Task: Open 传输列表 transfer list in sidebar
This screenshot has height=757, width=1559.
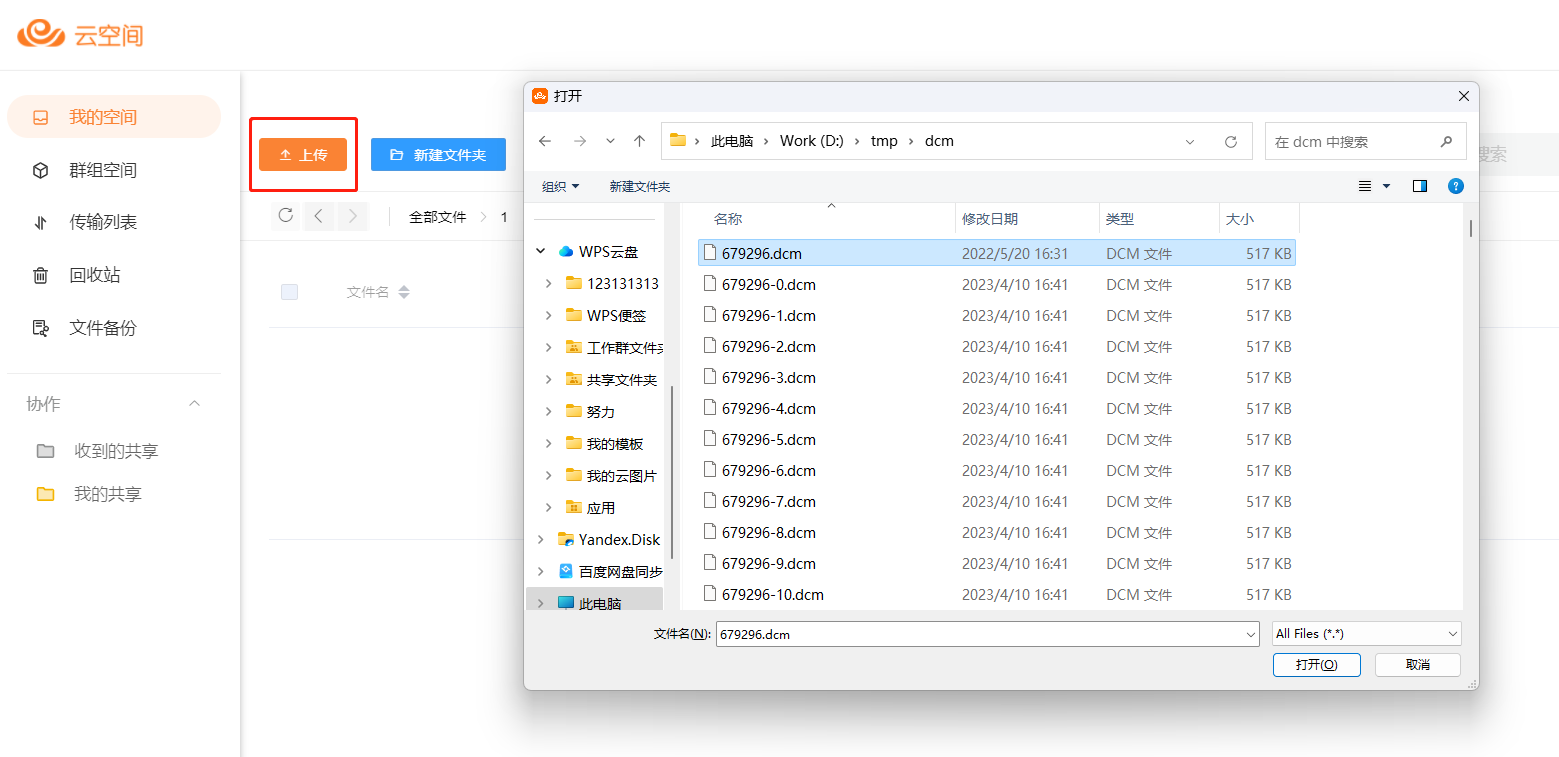Action: point(102,222)
